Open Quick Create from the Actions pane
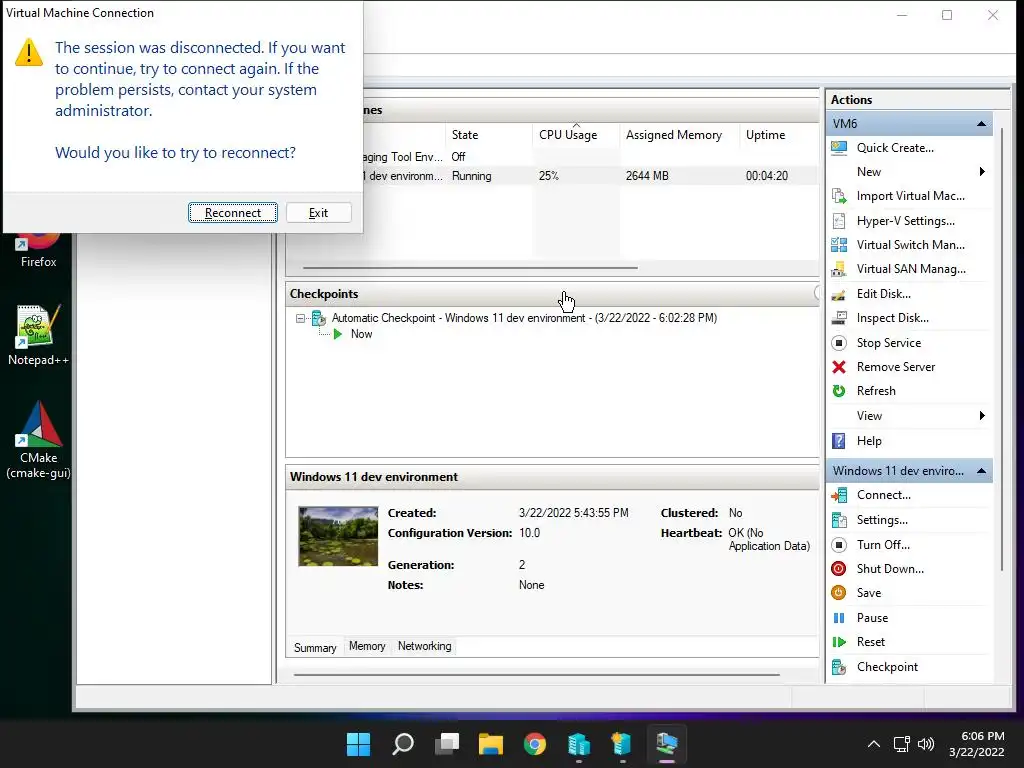The image size is (1024, 768). pos(895,148)
